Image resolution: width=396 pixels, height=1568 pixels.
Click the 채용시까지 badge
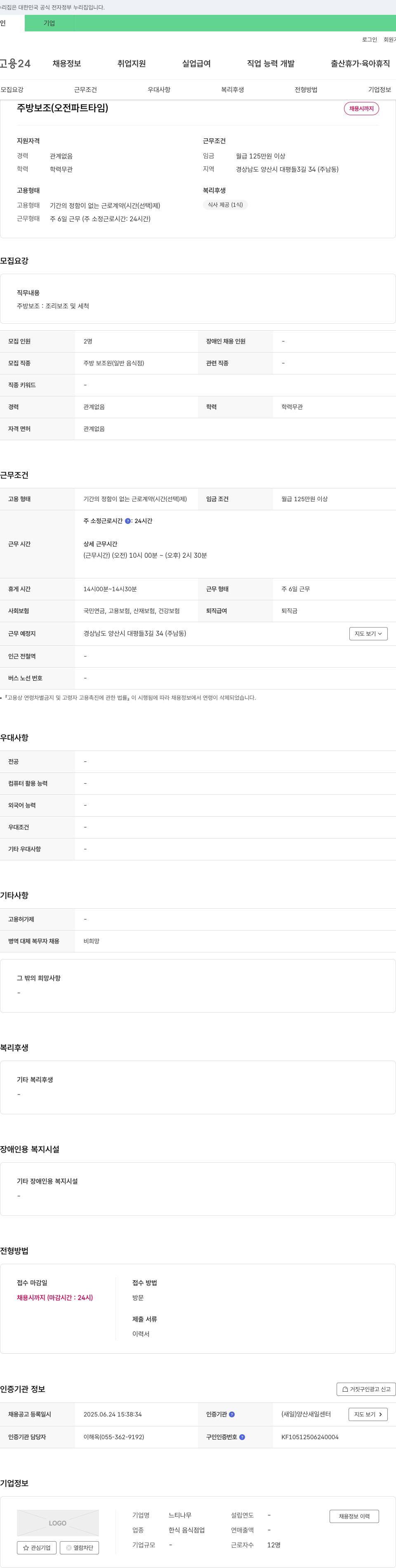(x=361, y=108)
